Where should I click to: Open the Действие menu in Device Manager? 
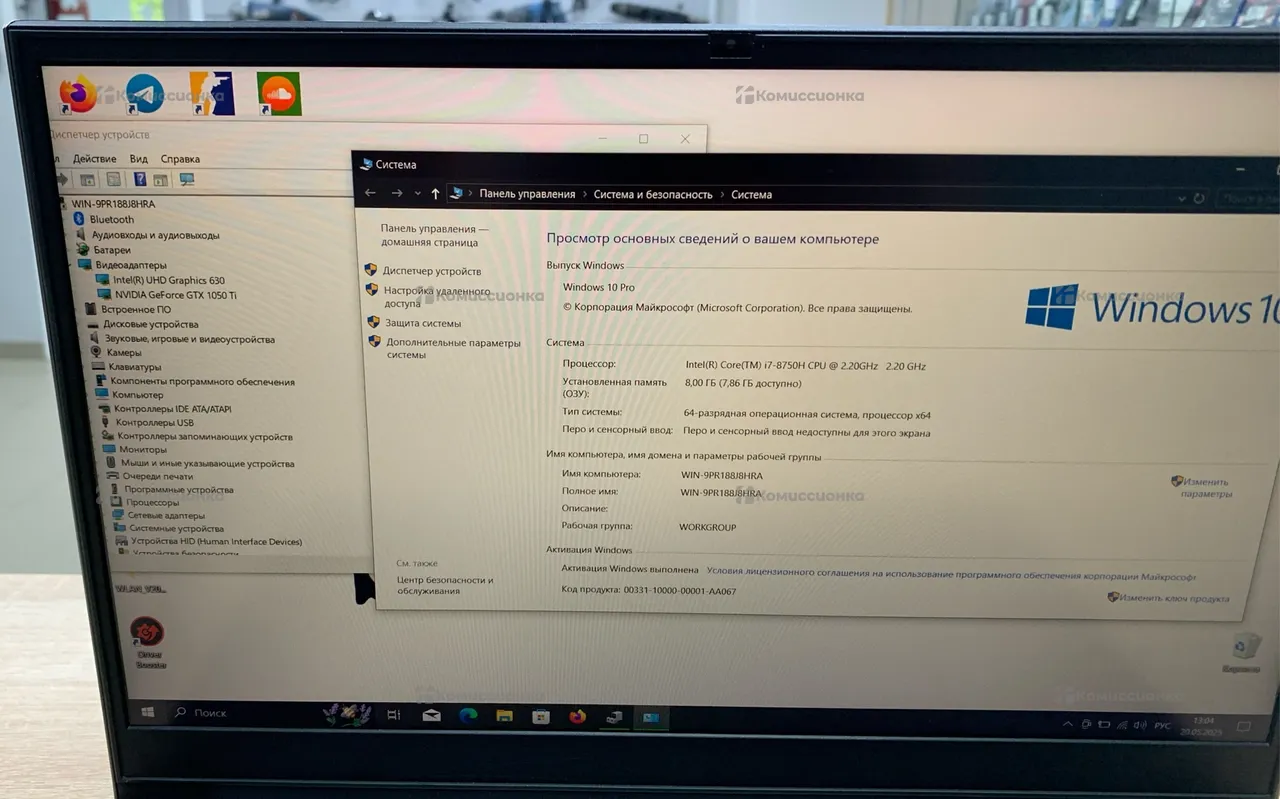pos(95,158)
